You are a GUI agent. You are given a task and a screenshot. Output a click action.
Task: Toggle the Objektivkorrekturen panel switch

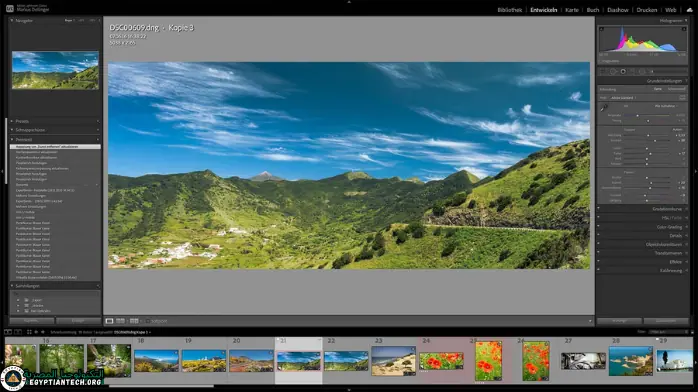[x=598, y=244]
